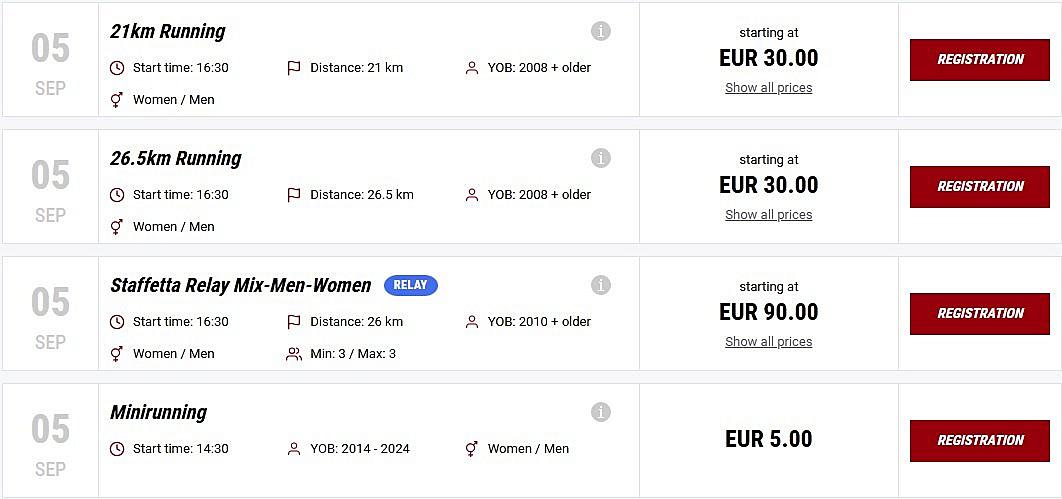Expand all prices for 21km Running
1062x499 pixels.
(x=768, y=88)
